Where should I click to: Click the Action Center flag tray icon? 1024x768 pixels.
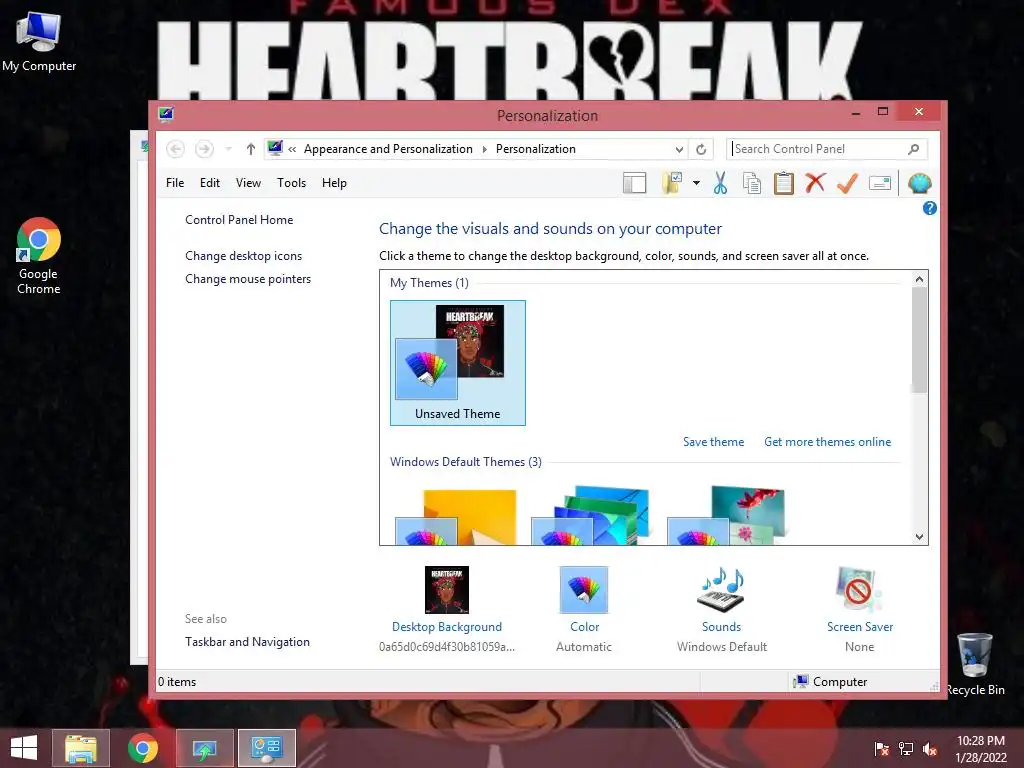[882, 749]
